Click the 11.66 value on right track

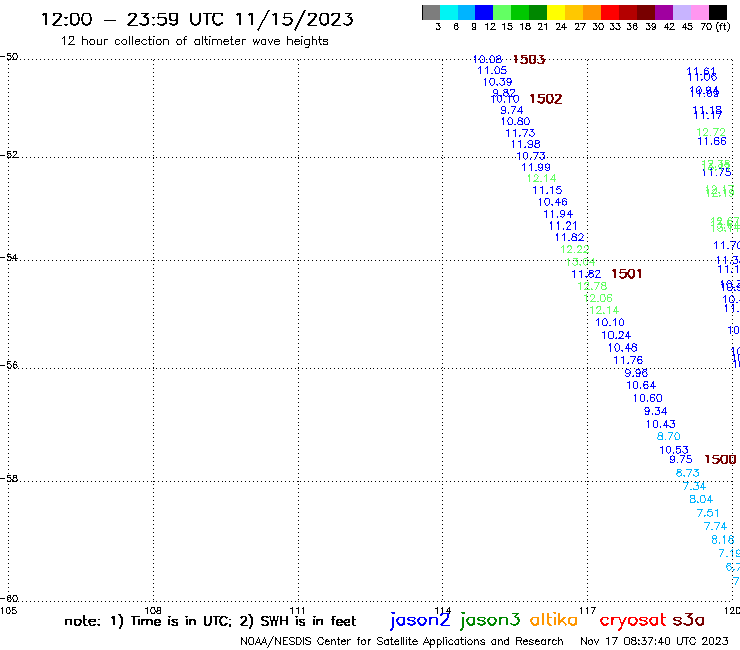coord(712,141)
